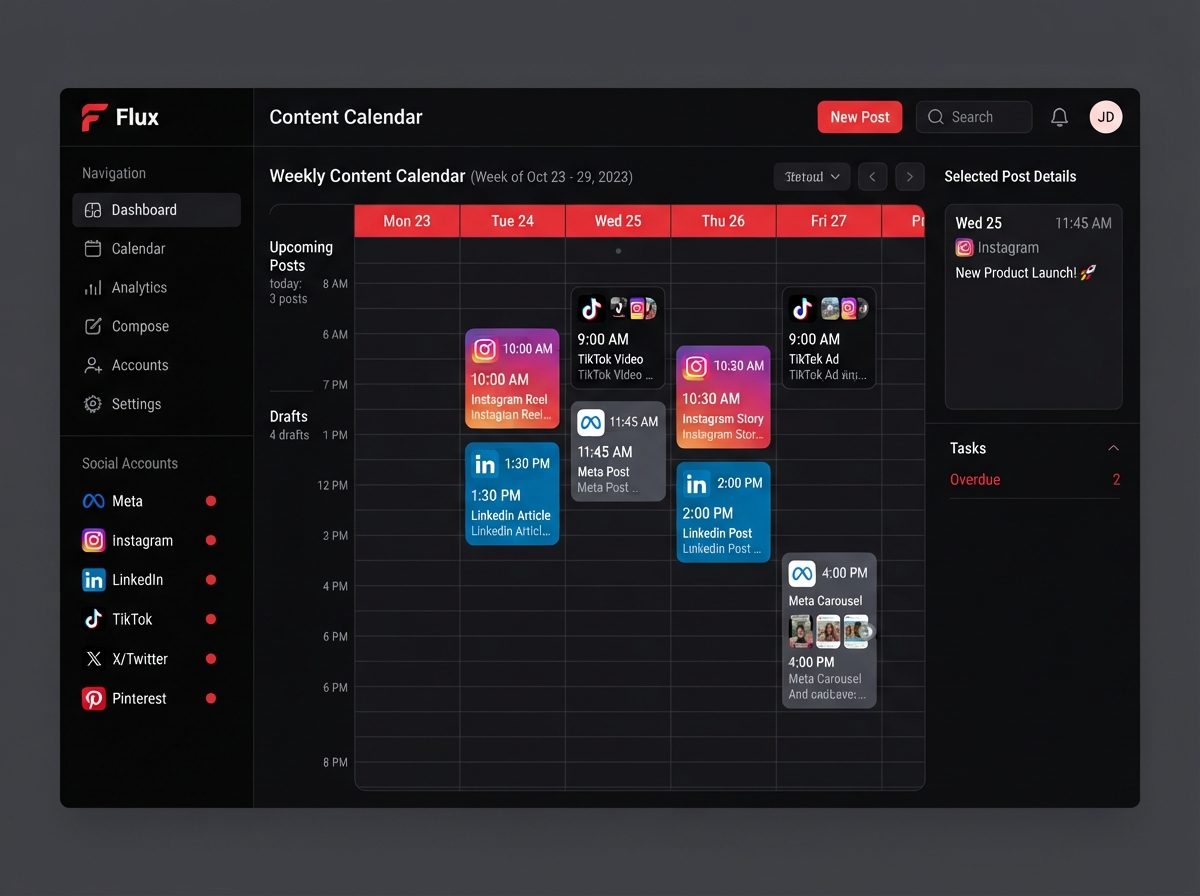Viewport: 1200px width, 896px height.
Task: Click the Drafts section label
Action: pos(289,416)
